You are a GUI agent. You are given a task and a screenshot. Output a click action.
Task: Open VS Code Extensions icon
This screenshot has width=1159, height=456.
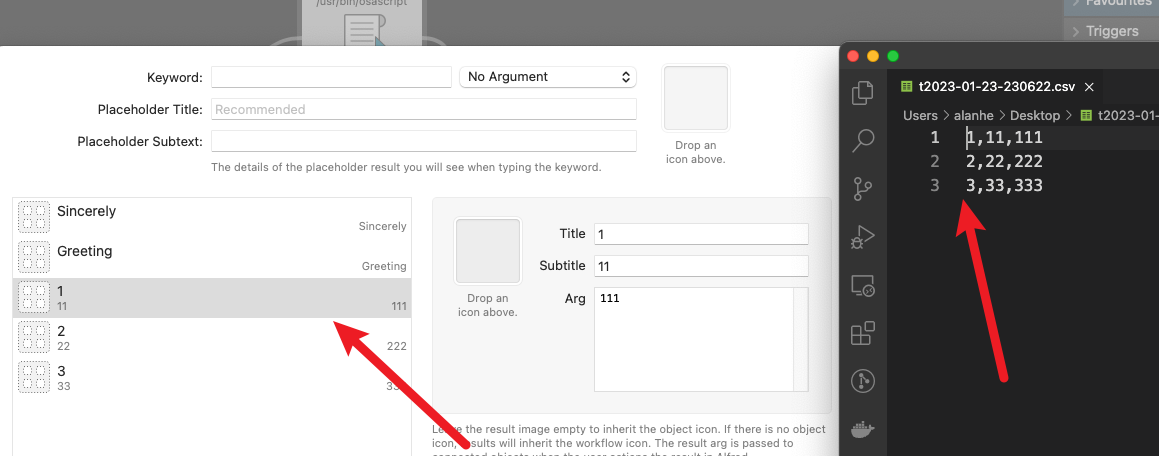tap(863, 333)
